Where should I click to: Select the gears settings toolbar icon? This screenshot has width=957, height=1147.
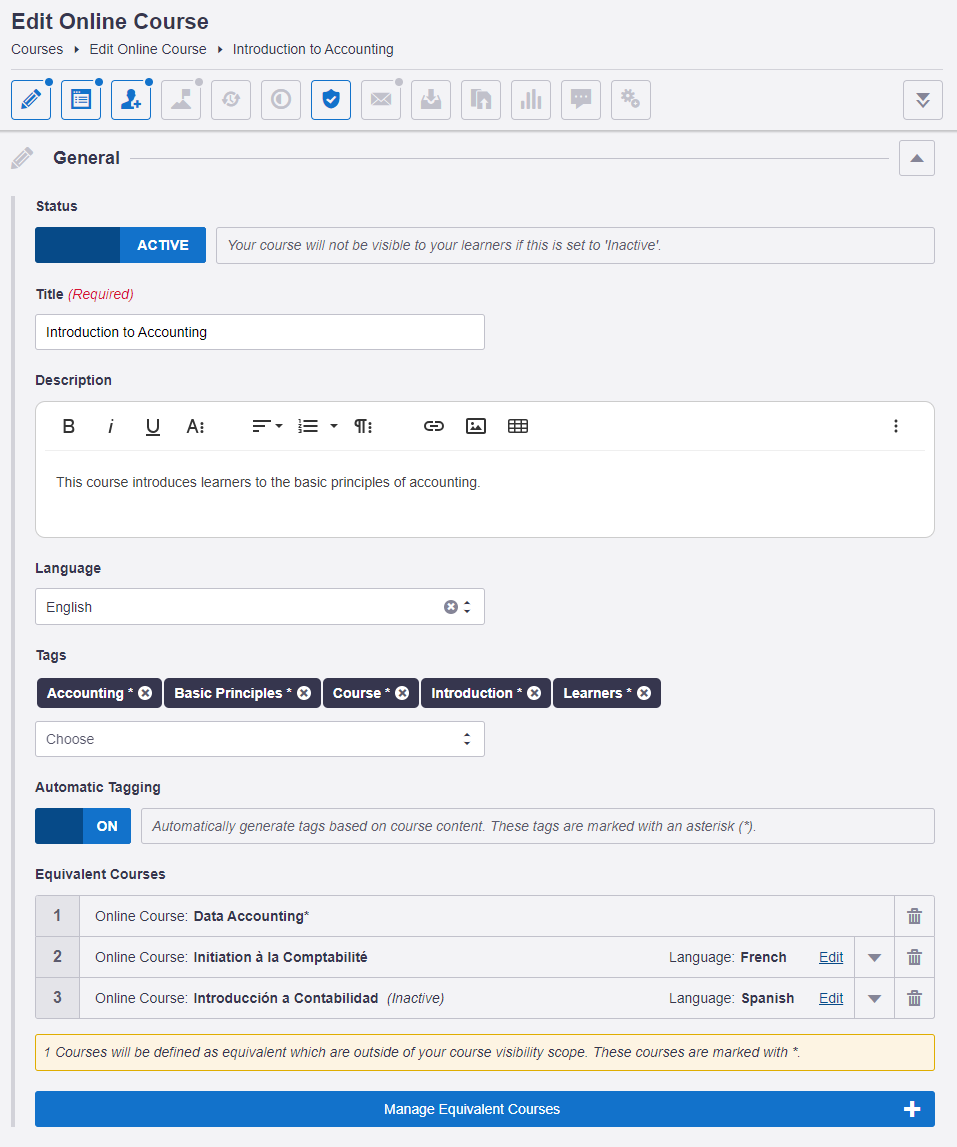630,99
